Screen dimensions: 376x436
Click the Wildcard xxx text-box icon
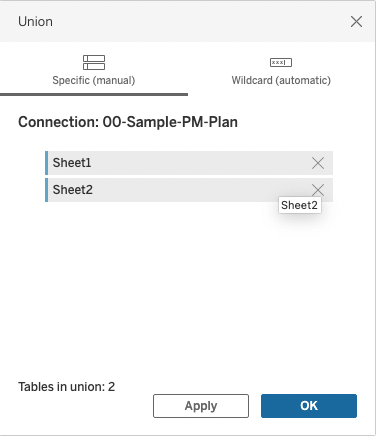point(281,62)
